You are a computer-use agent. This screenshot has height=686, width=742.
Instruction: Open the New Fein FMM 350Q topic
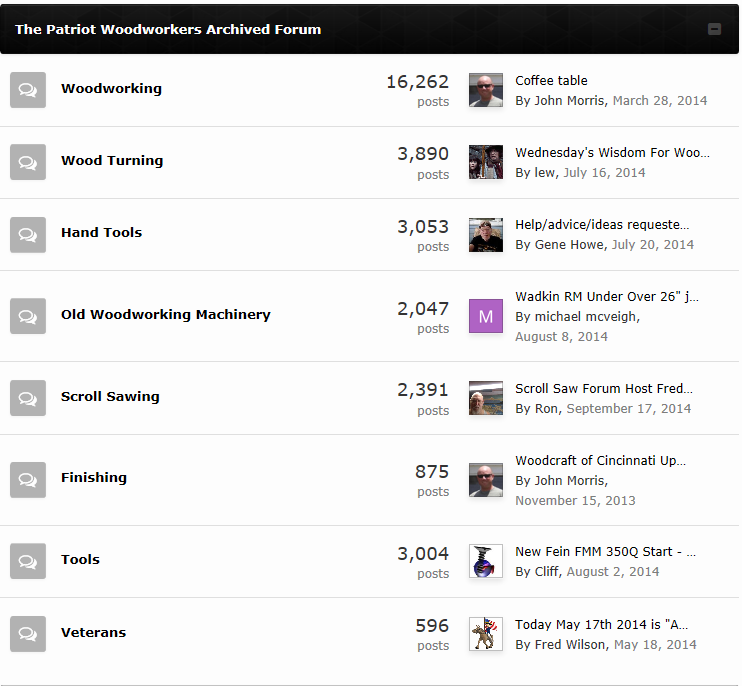point(605,552)
